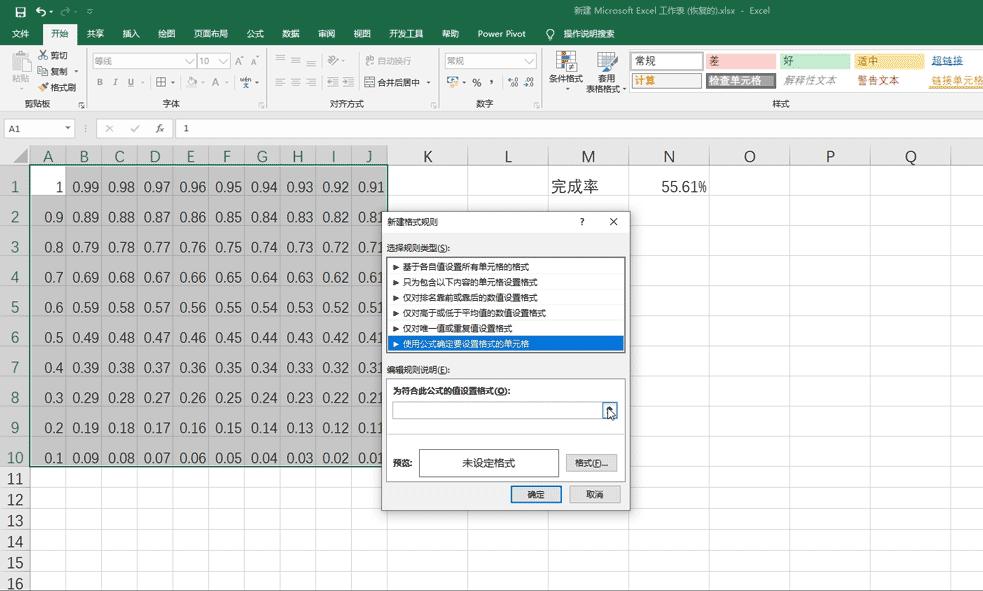Image resolution: width=983 pixels, height=591 pixels.
Task: Click the italic formatting icon
Action: pos(116,82)
